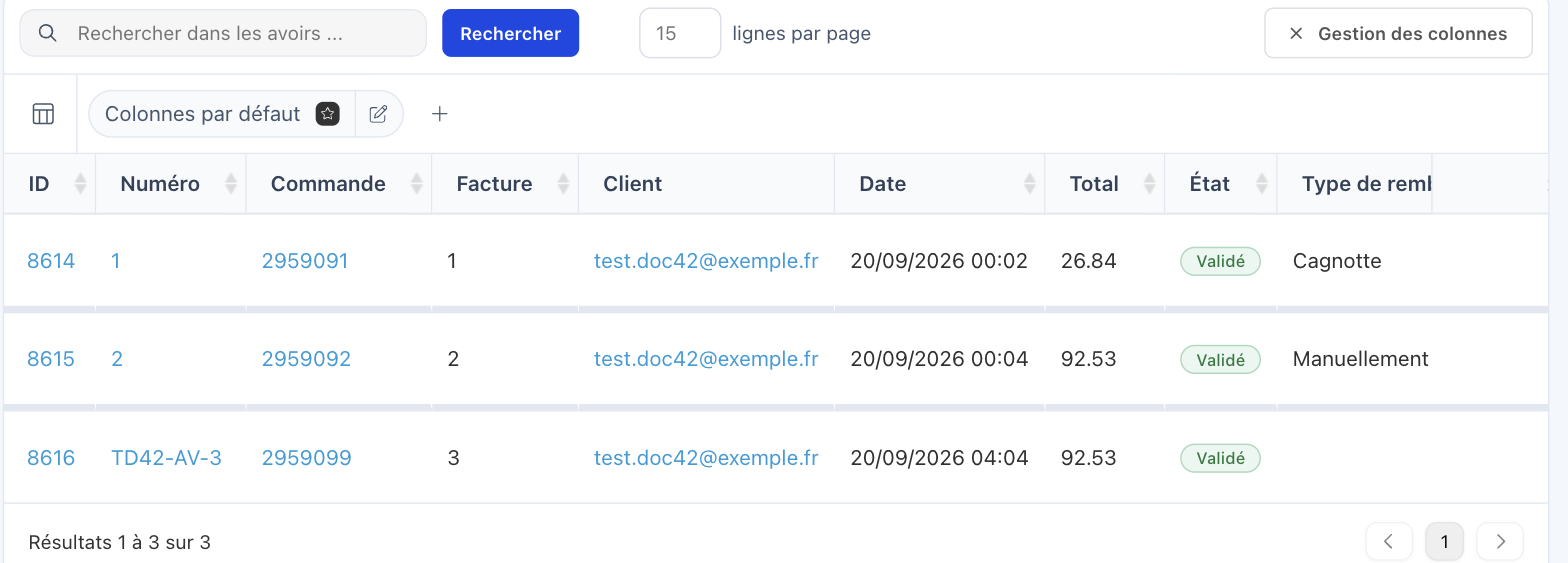Click the magnifying glass search icon

tap(47, 33)
